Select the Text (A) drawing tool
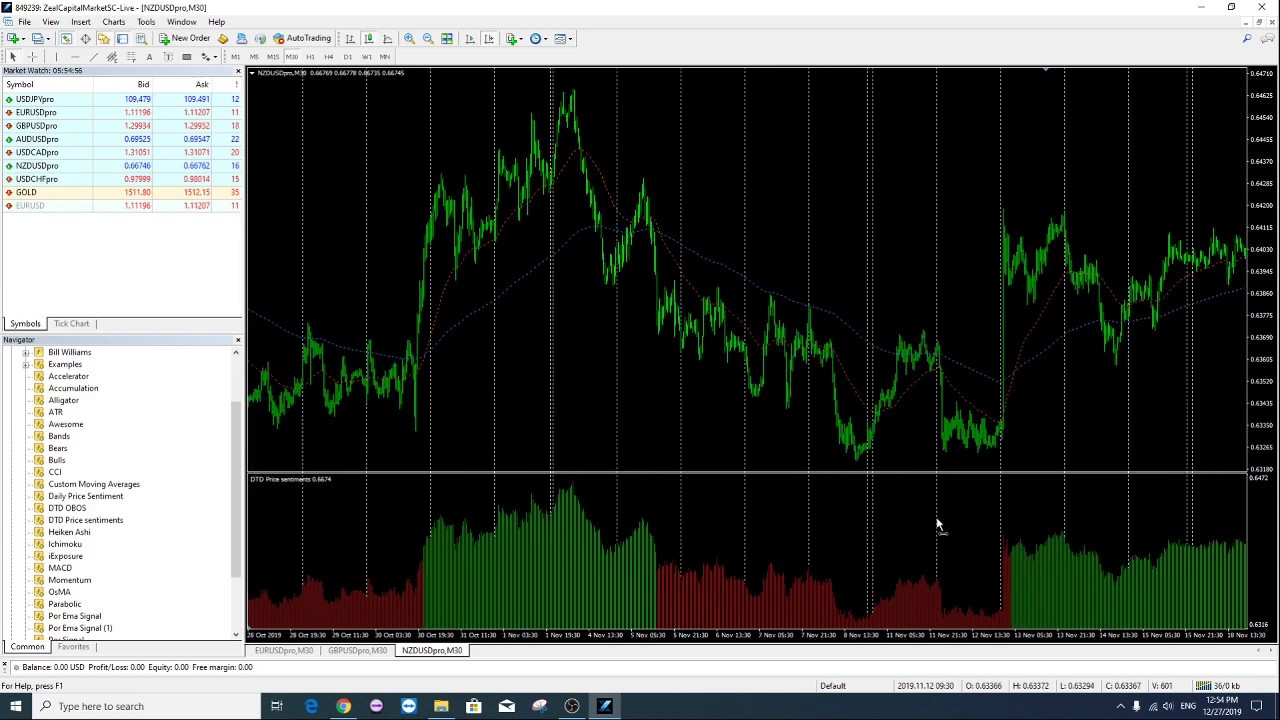Viewport: 1280px width, 720px height. coord(149,57)
